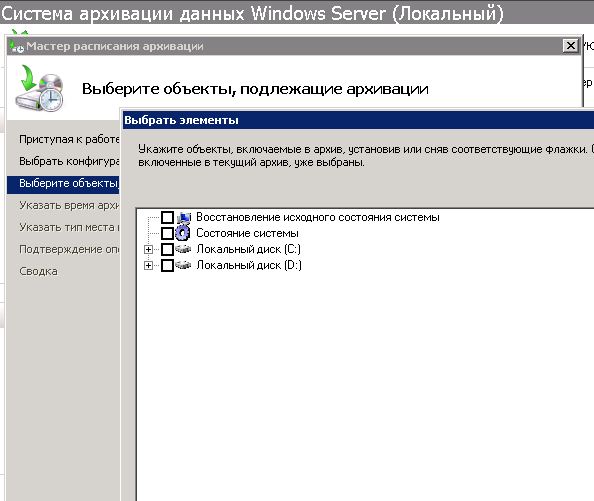The image size is (594, 501).
Task: Open the 'Выбрать конфигурацию' wizard step
Action: click(x=69, y=161)
